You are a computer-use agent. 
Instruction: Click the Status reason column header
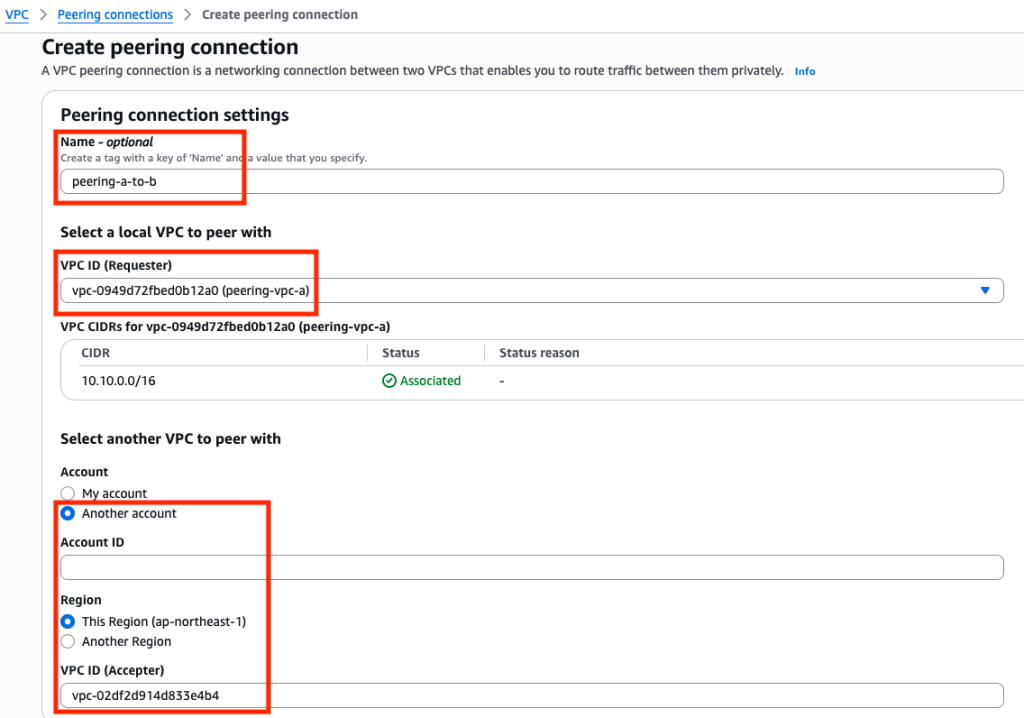click(539, 353)
